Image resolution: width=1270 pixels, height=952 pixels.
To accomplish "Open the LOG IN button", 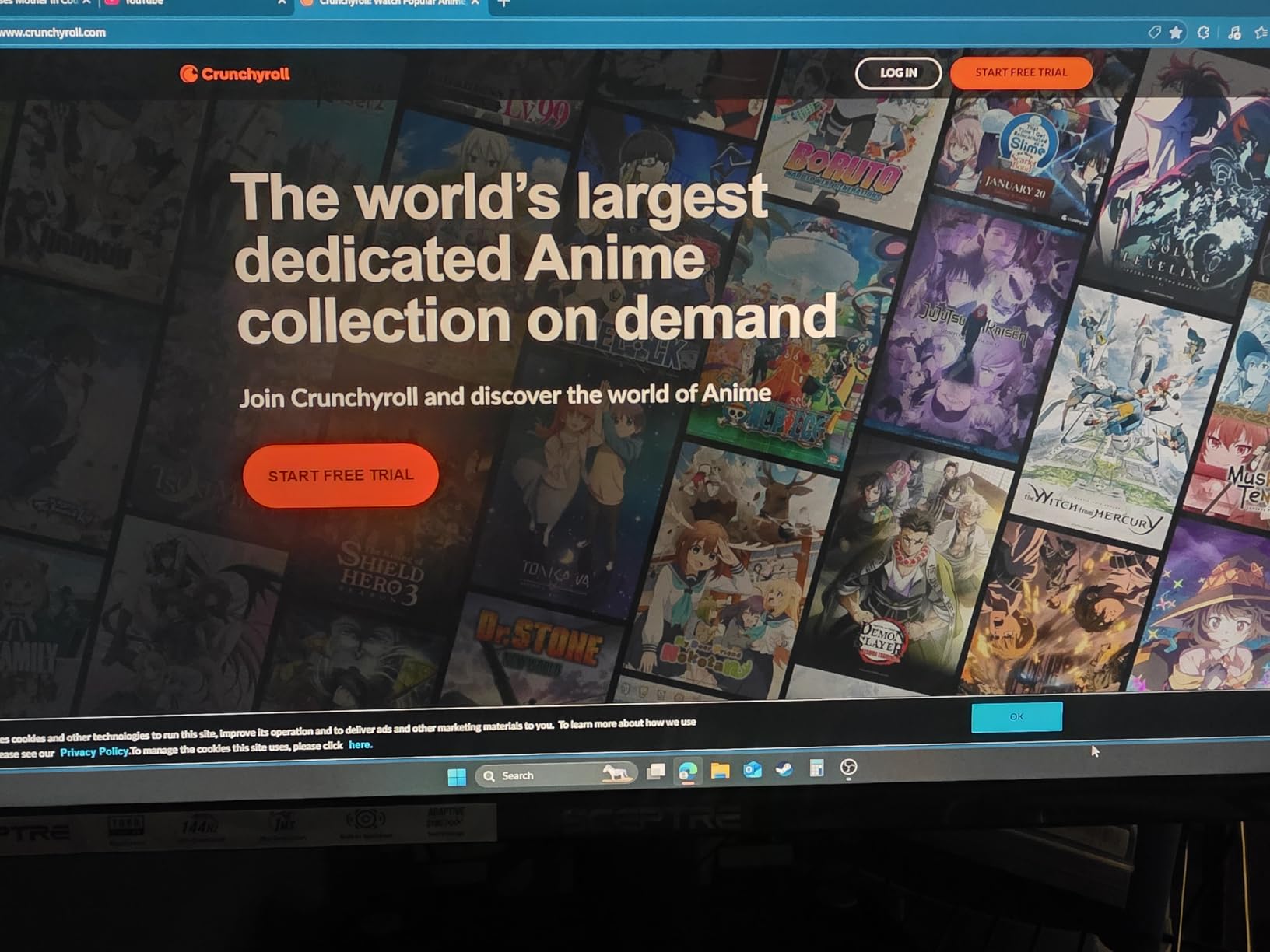I will tap(898, 73).
